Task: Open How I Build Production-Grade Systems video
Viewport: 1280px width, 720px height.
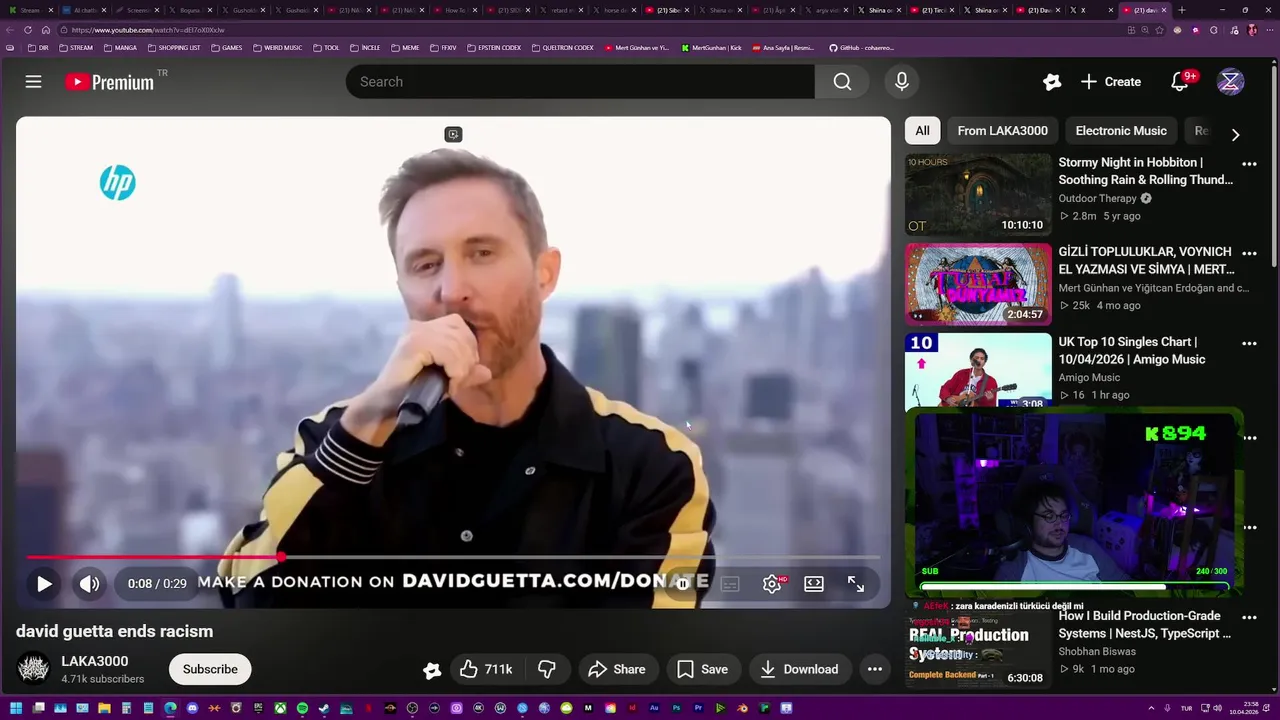Action: 1145,625
